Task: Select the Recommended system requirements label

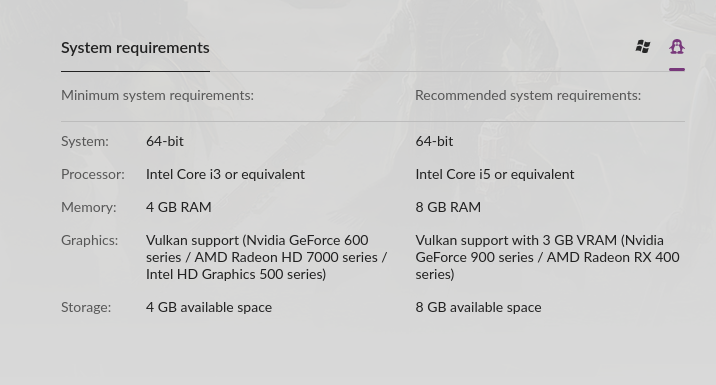Action: 528,95
